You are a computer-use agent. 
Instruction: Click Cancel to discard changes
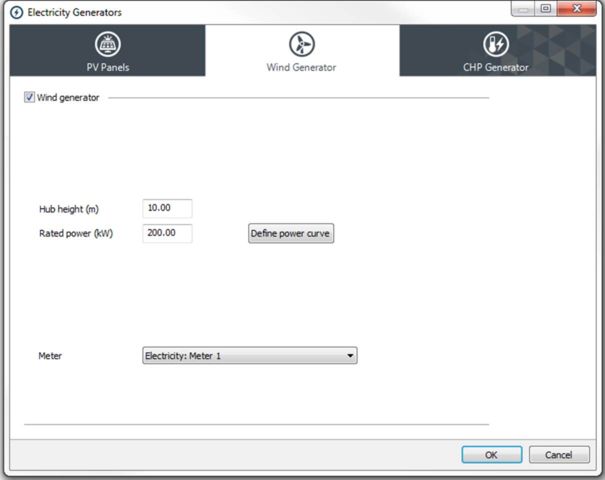[x=559, y=454]
